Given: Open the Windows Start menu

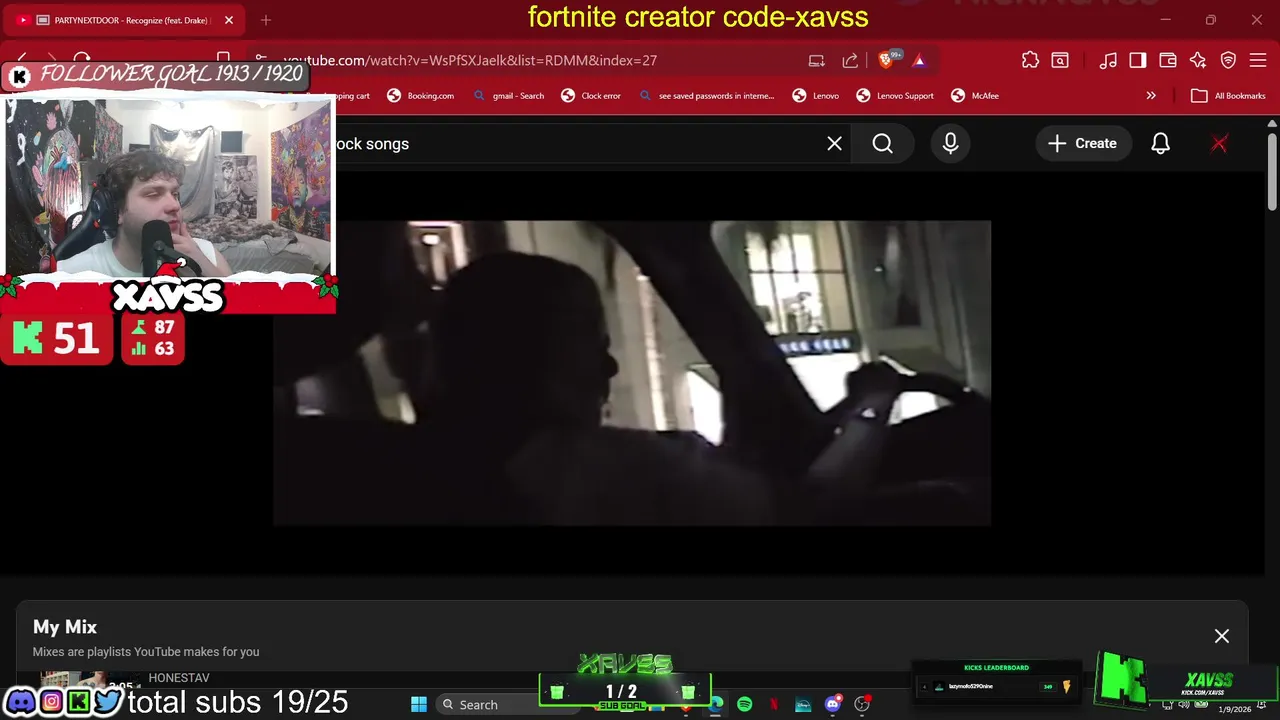Looking at the screenshot, I should (x=419, y=705).
